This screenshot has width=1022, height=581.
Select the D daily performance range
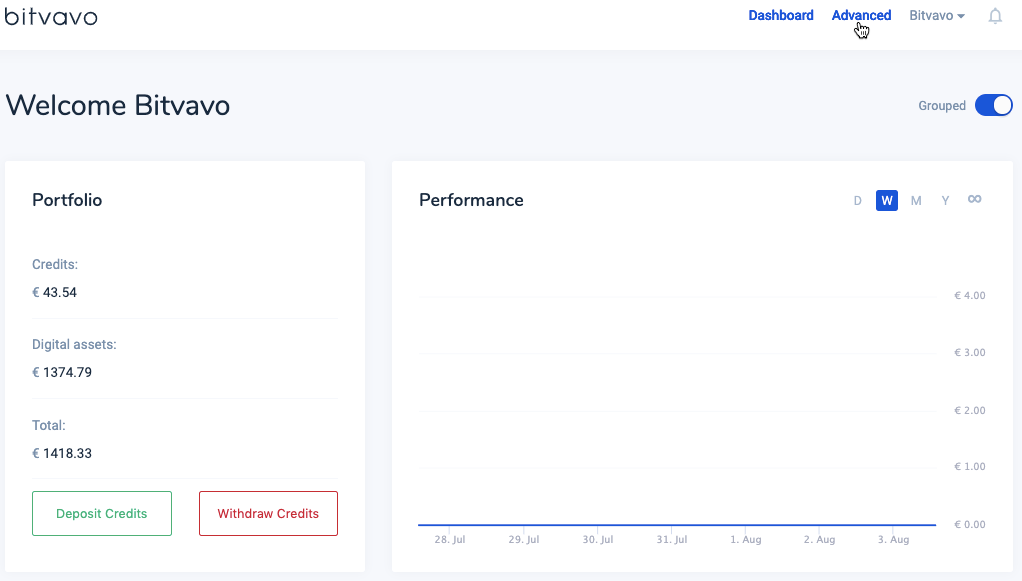[857, 201]
